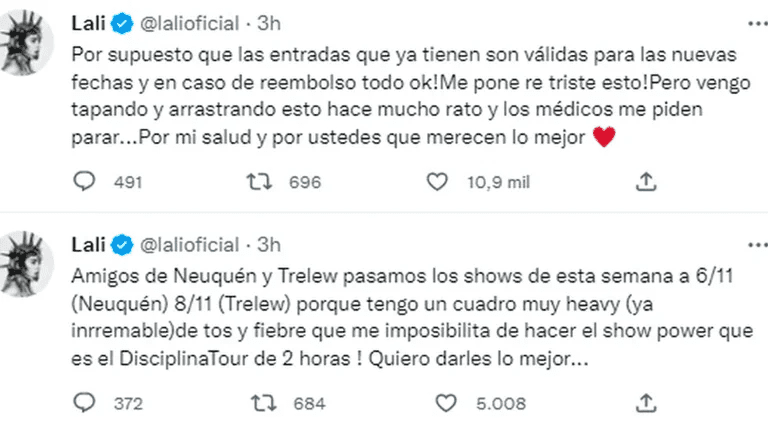Open @lalioficial handle on the second tweet

click(189, 244)
